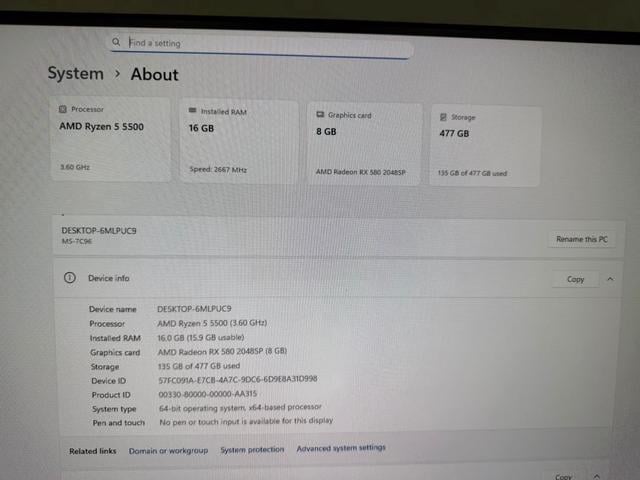Select Product ID 00330-80000-00000-AA315
This screenshot has height=480, width=640.
click(208, 394)
